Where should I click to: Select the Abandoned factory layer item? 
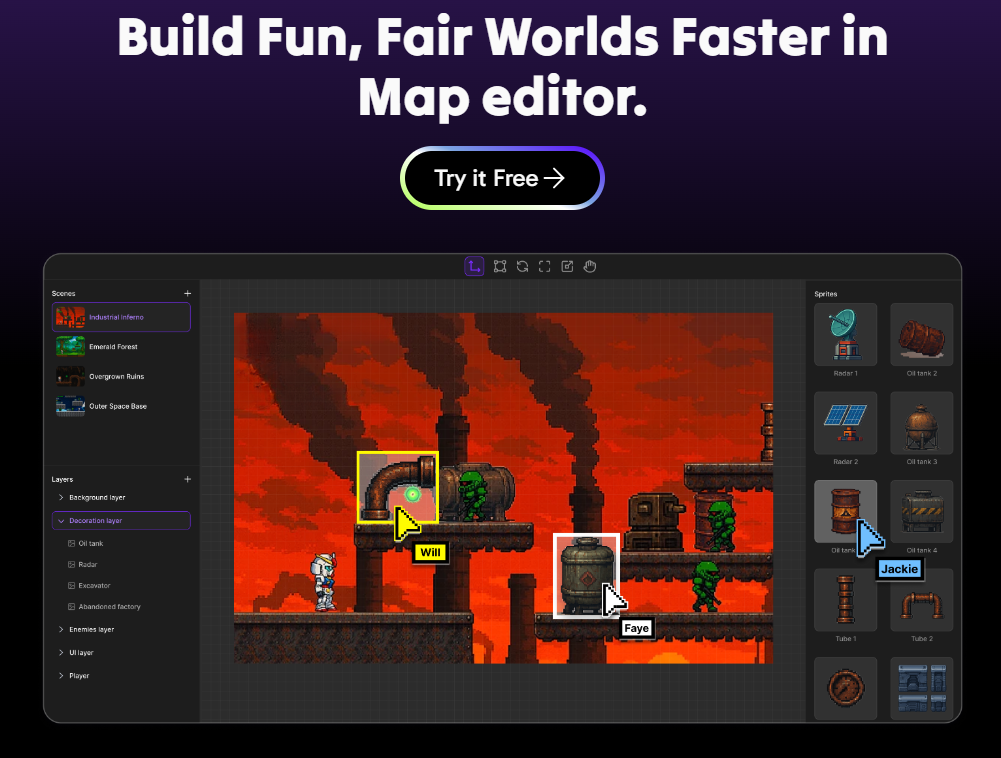coord(108,607)
